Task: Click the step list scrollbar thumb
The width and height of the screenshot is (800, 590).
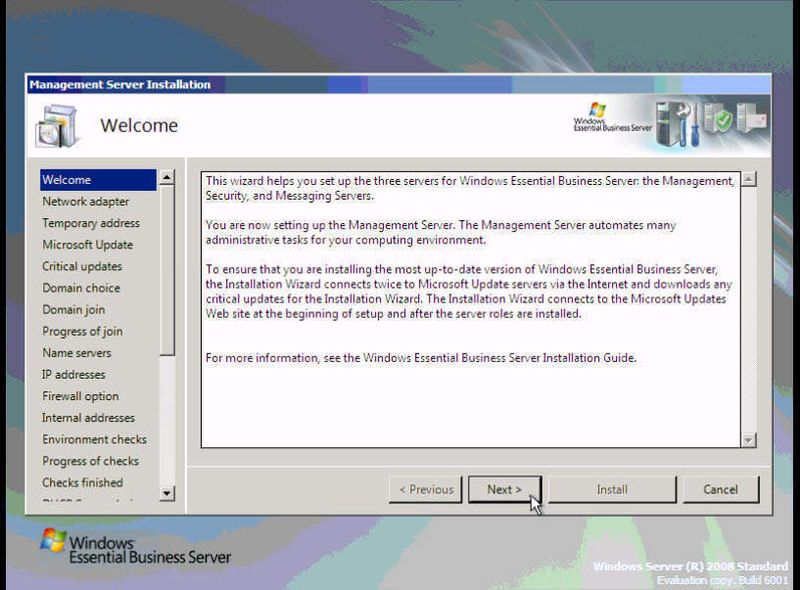Action: click(167, 270)
